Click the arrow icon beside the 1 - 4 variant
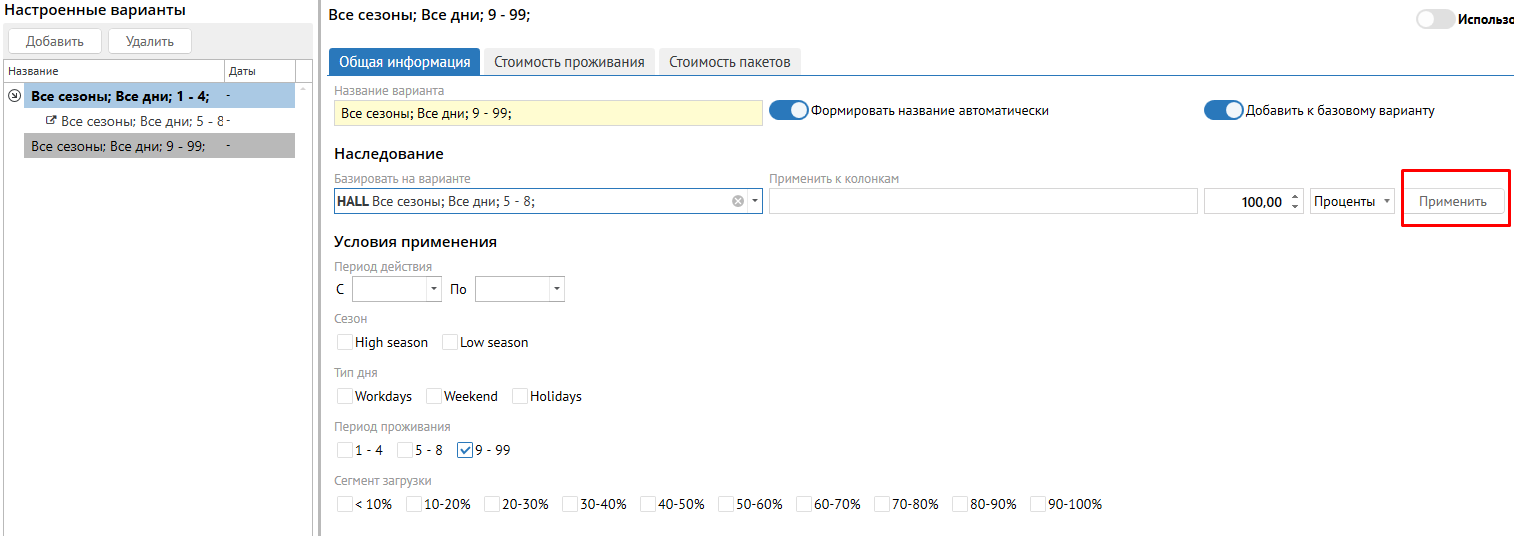The height and width of the screenshot is (536, 1514). pos(14,96)
